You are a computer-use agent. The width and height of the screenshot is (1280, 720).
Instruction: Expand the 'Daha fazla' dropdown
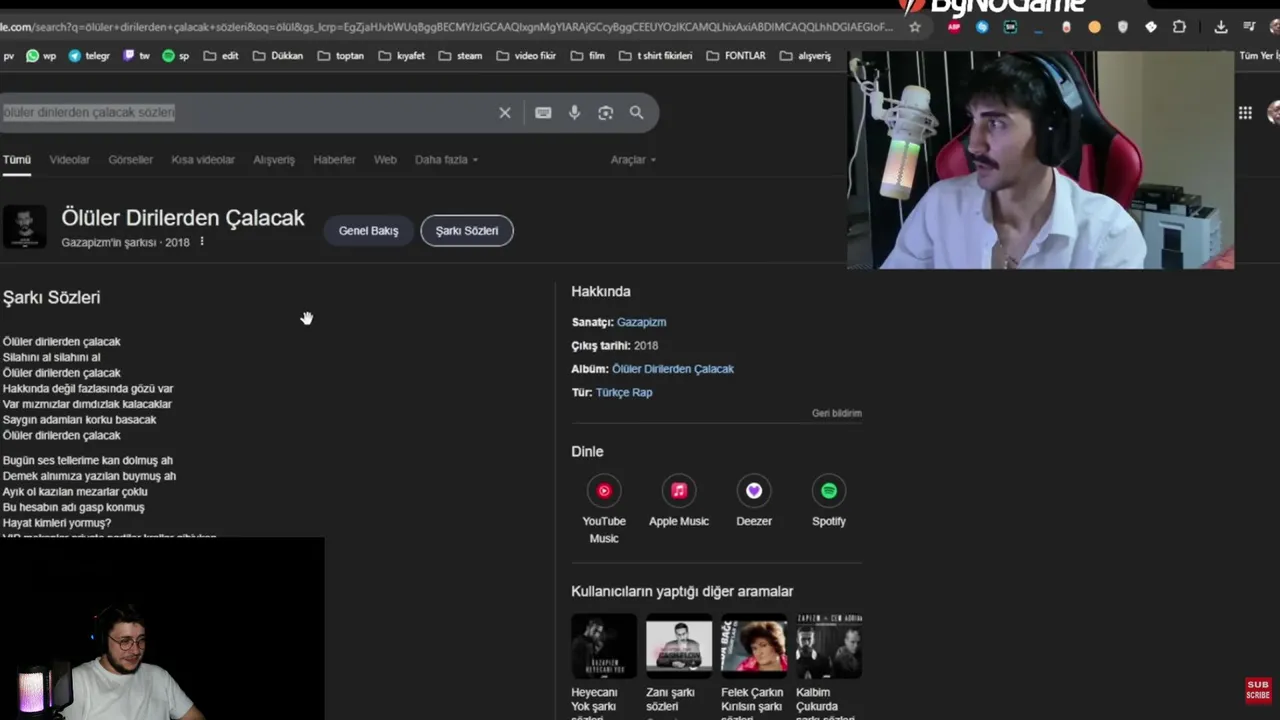446,160
